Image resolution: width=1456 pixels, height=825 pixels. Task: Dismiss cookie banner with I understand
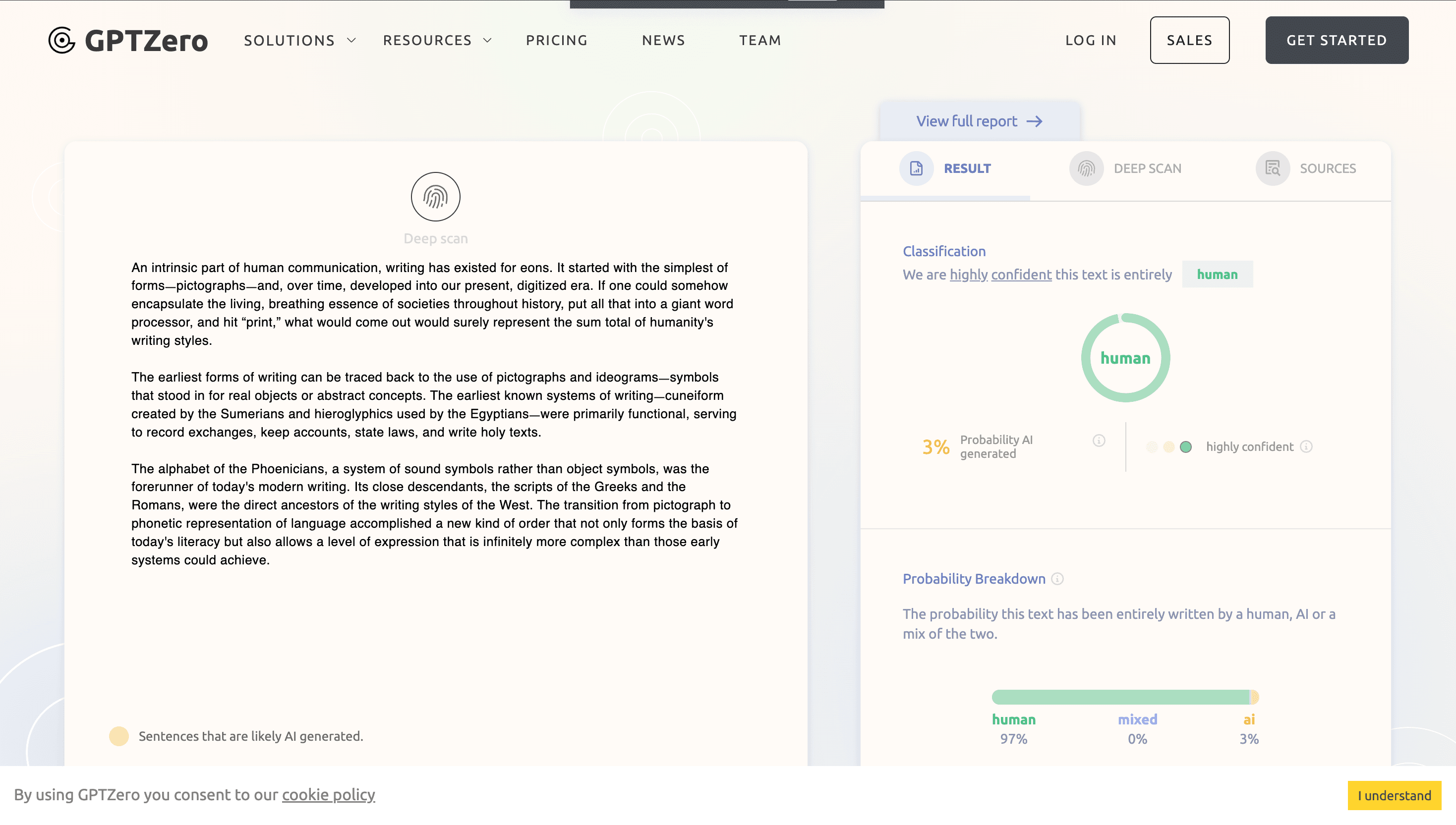click(x=1394, y=796)
